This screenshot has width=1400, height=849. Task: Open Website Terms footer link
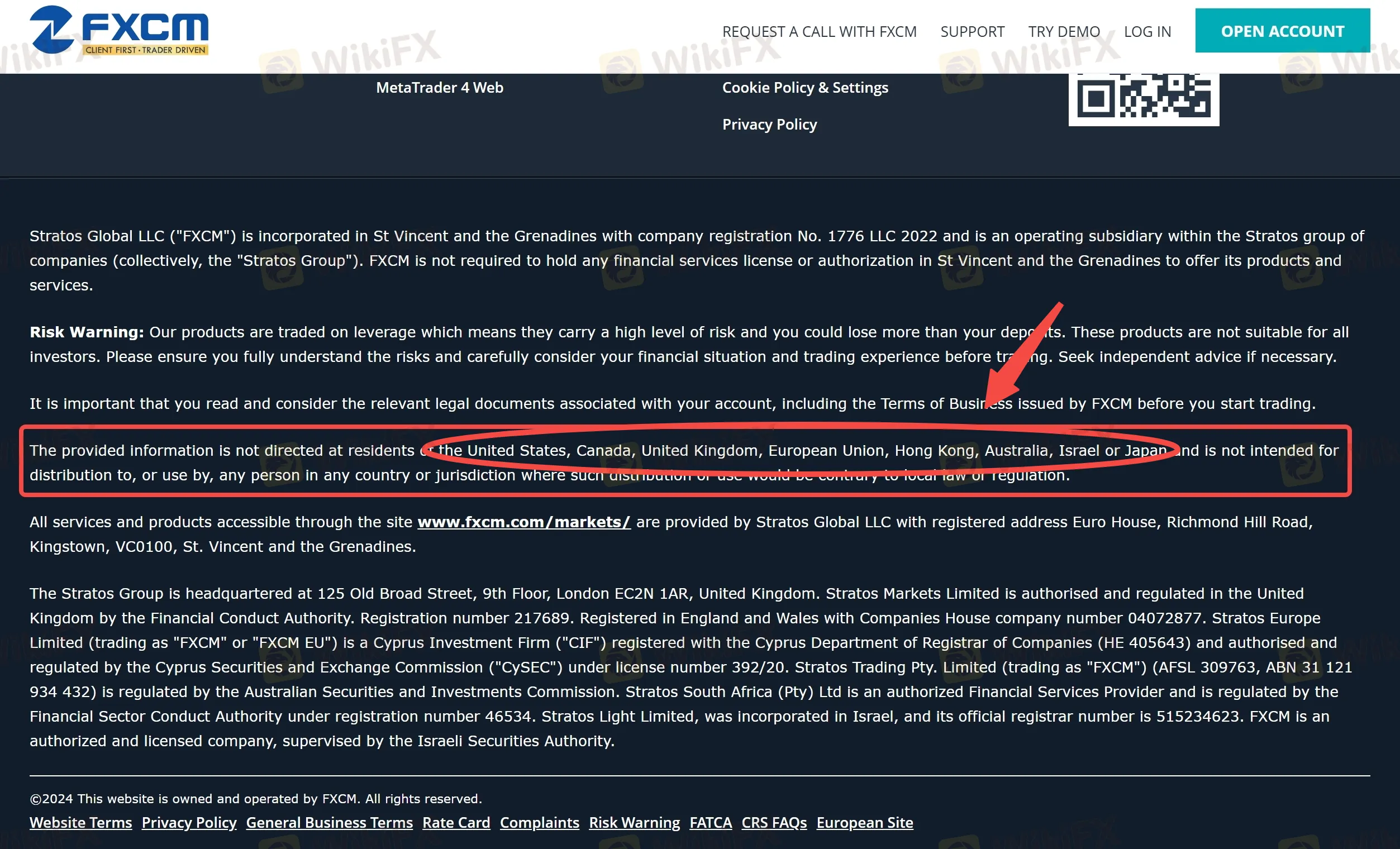coord(80,822)
